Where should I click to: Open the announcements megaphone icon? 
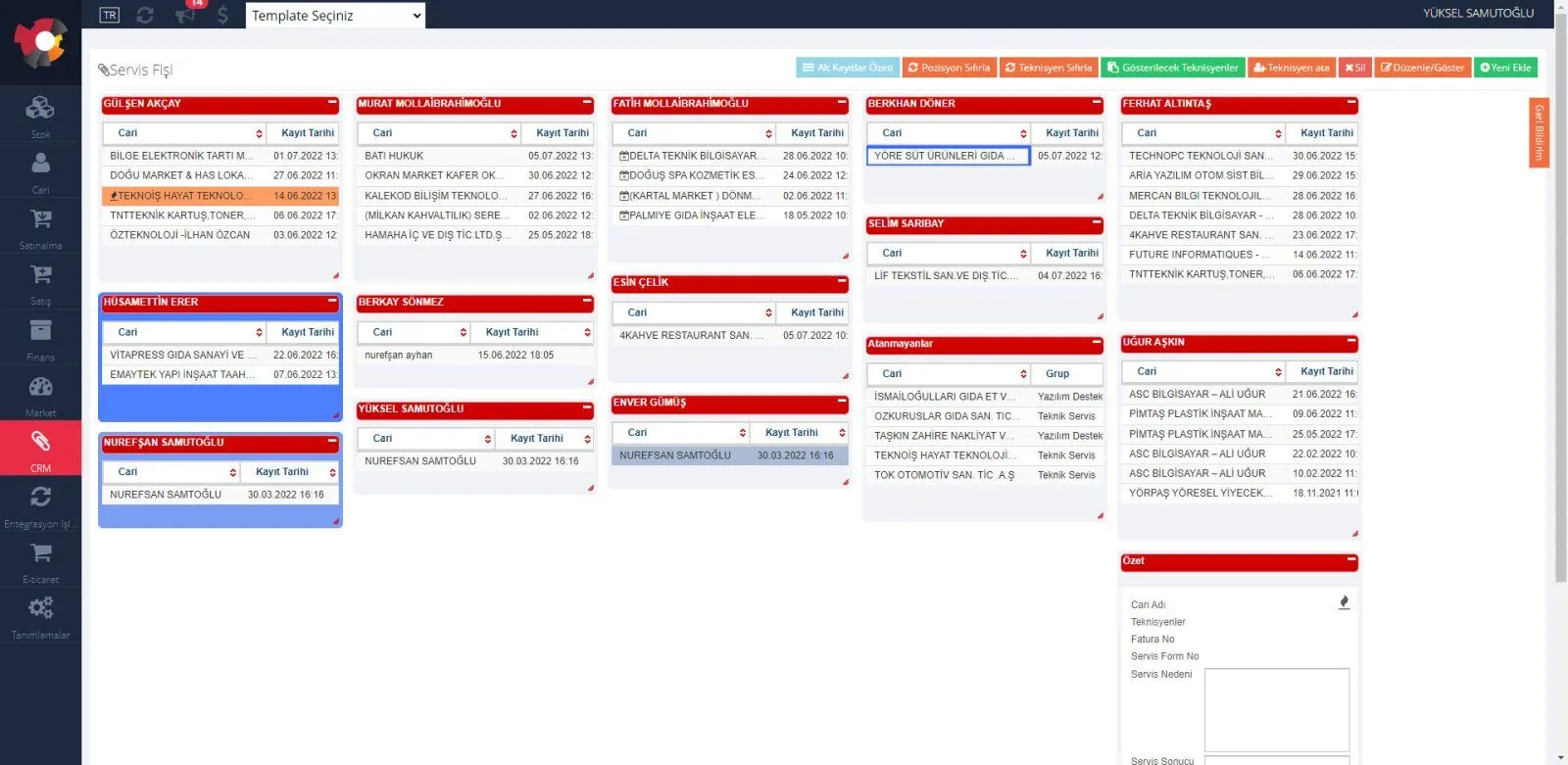click(x=184, y=15)
